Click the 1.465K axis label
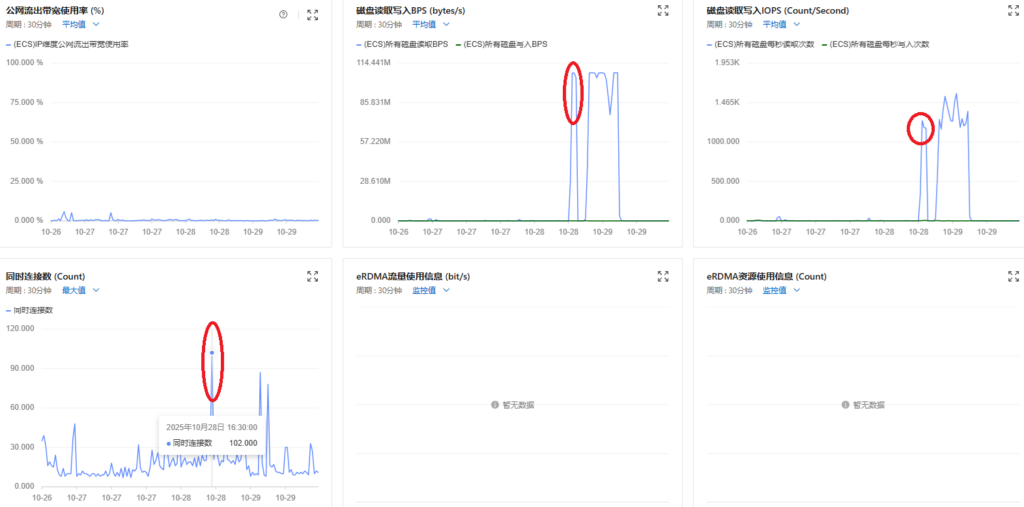1024x507 pixels. click(727, 102)
